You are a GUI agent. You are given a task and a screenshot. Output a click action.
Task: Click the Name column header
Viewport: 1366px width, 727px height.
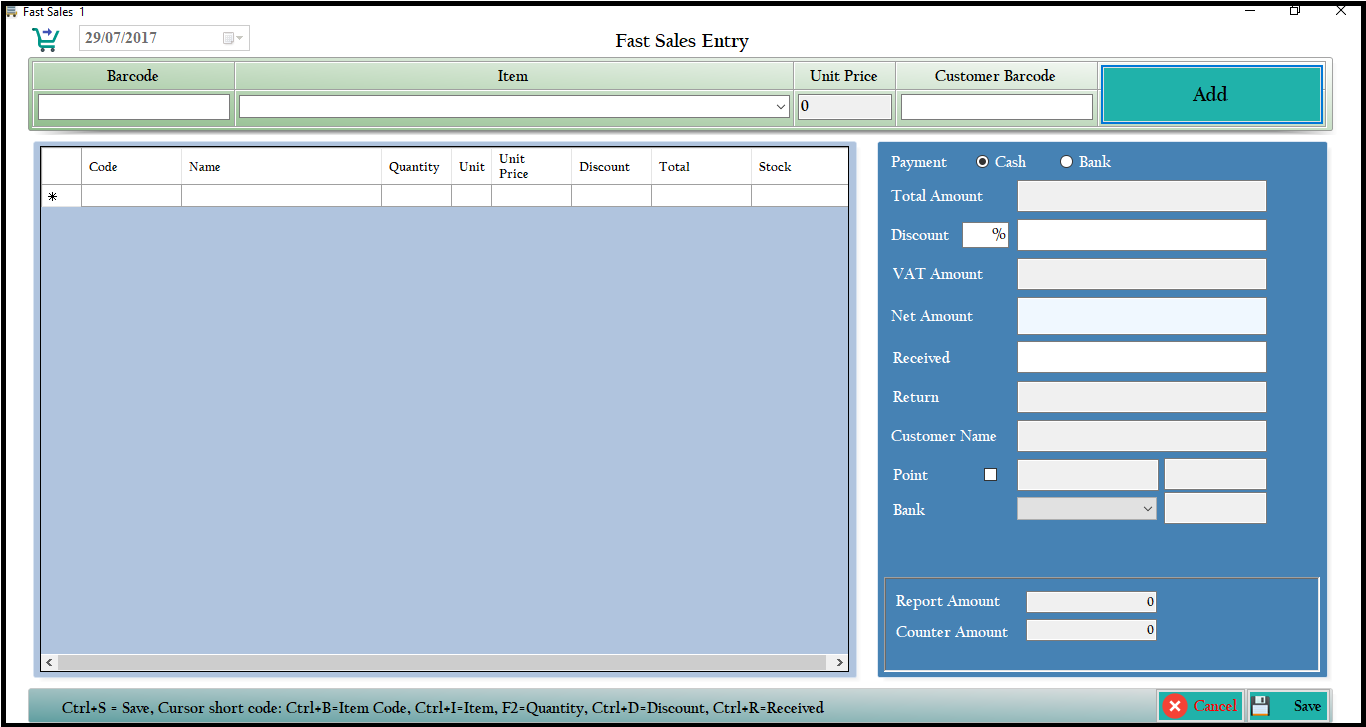point(281,167)
